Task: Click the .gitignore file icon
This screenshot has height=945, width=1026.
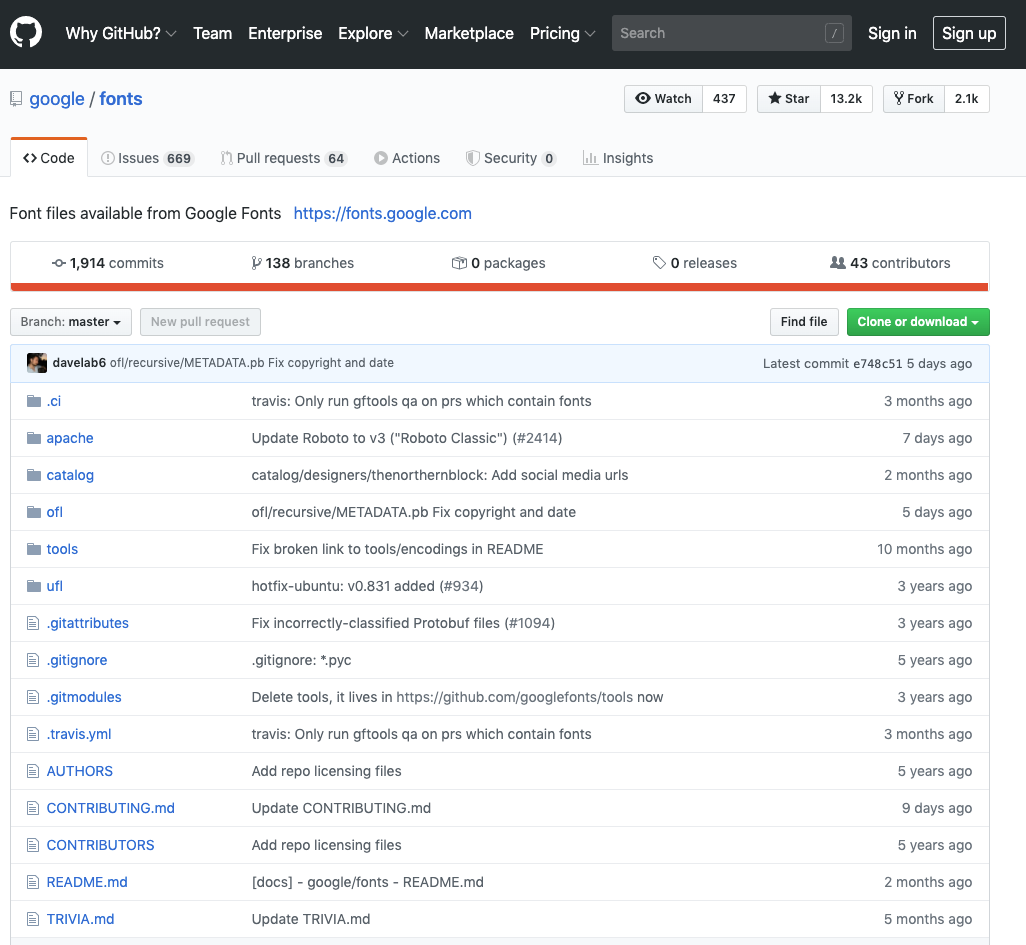Action: [x=33, y=660]
